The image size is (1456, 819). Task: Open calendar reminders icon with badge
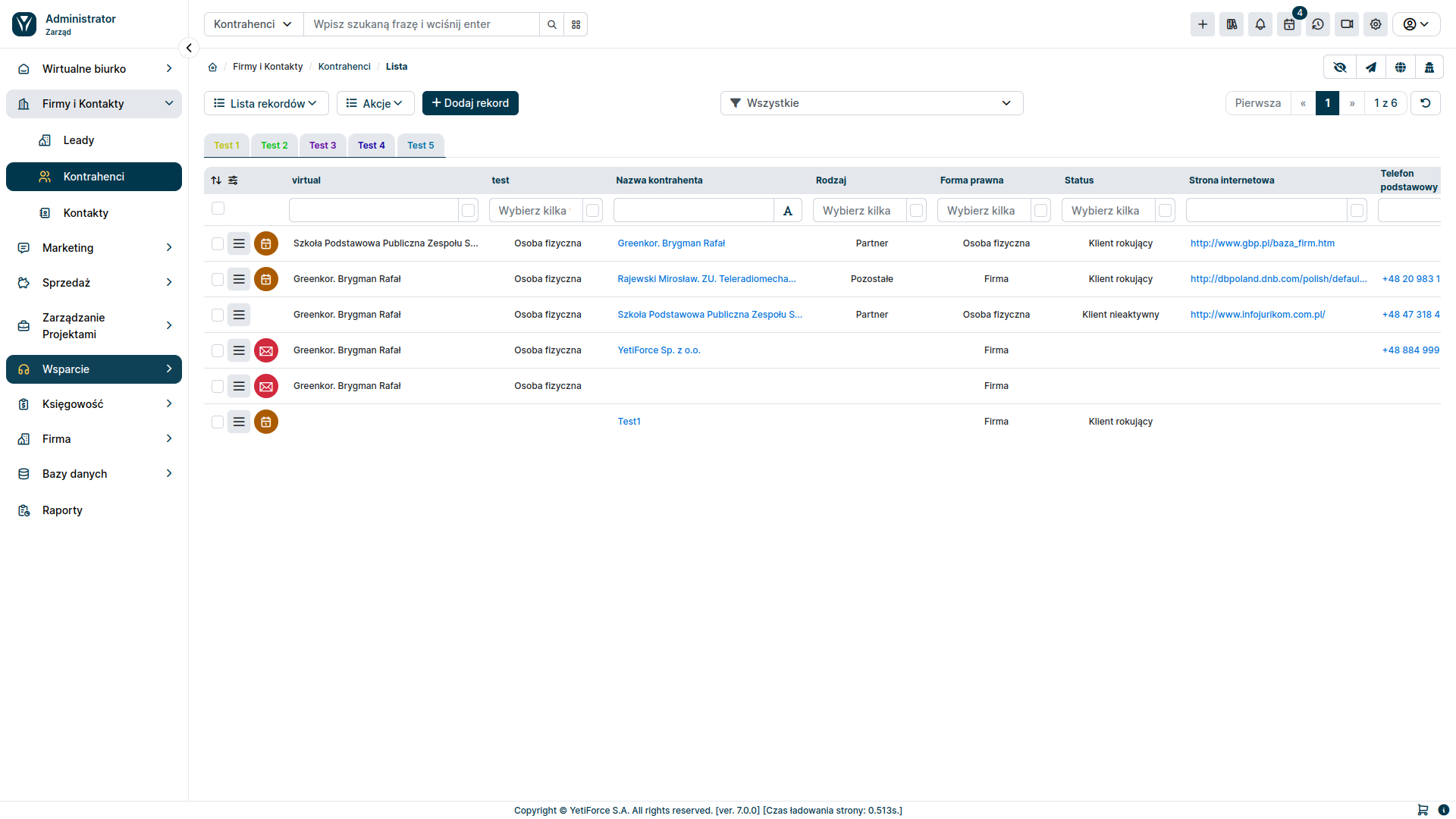(x=1289, y=24)
